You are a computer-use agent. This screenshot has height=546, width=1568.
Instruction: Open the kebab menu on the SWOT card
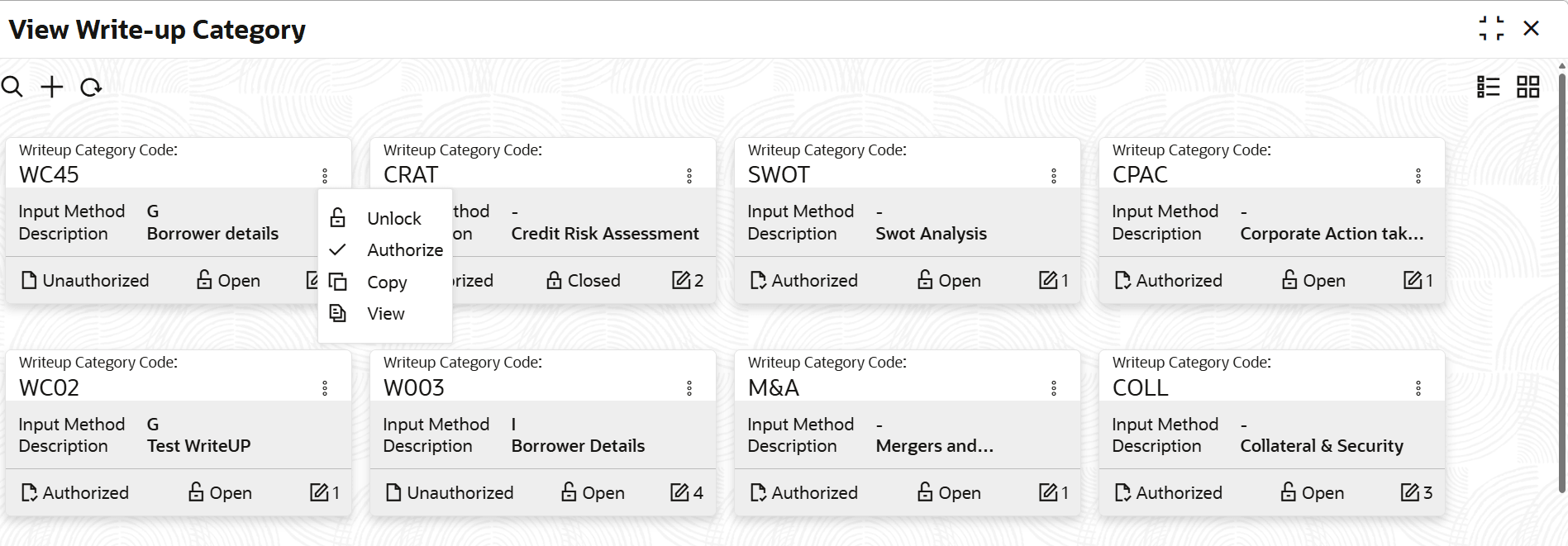[x=1053, y=175]
